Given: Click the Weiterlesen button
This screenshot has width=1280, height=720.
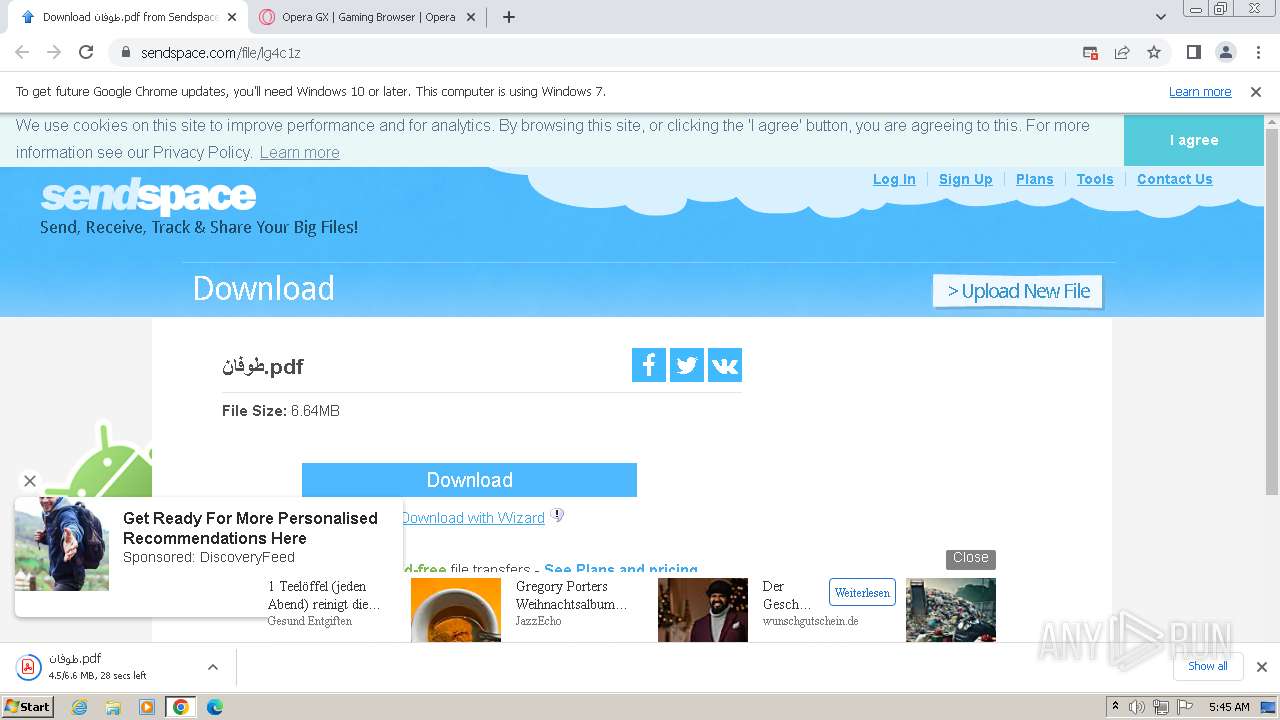Looking at the screenshot, I should click(862, 592).
